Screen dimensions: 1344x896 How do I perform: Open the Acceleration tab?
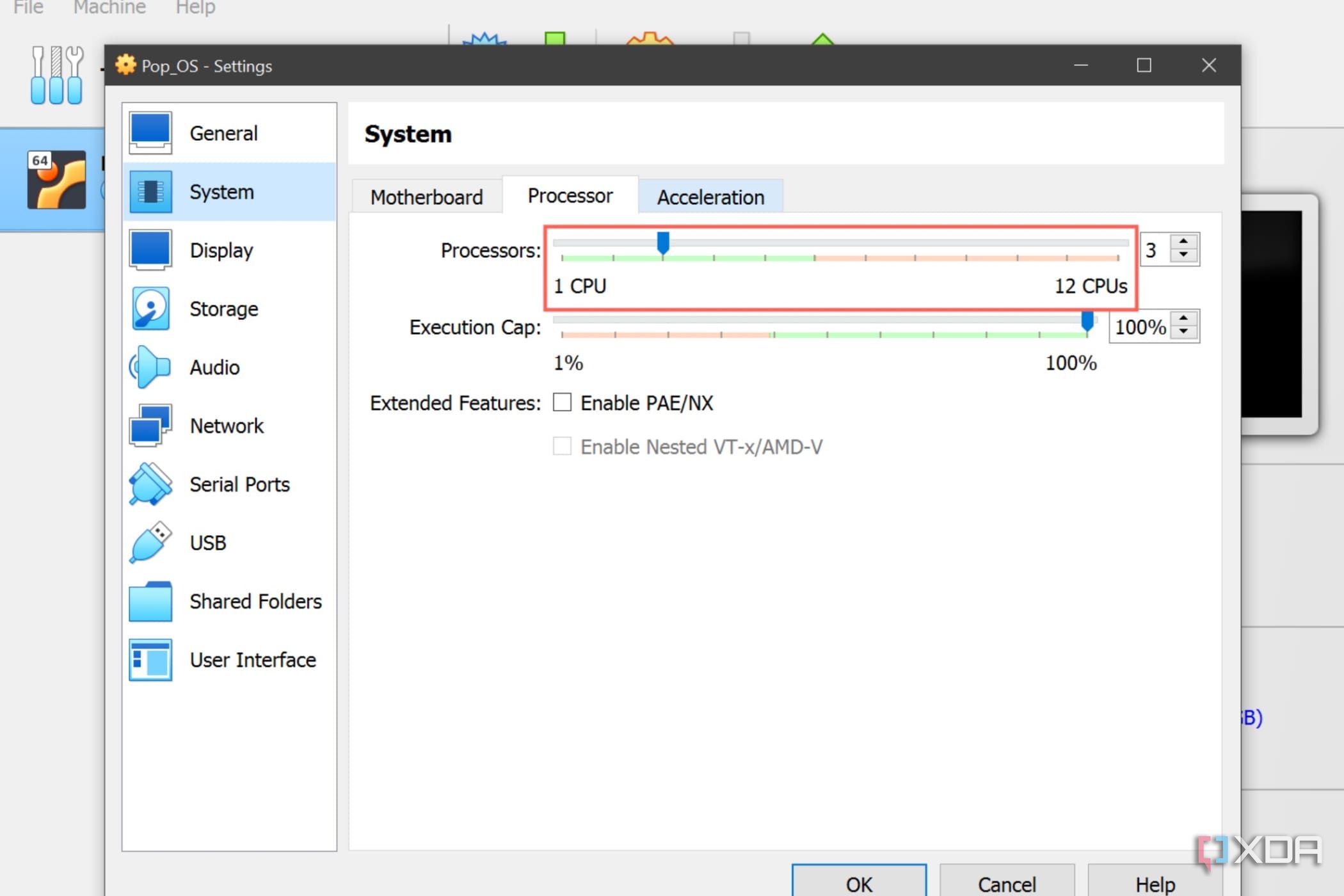[710, 196]
